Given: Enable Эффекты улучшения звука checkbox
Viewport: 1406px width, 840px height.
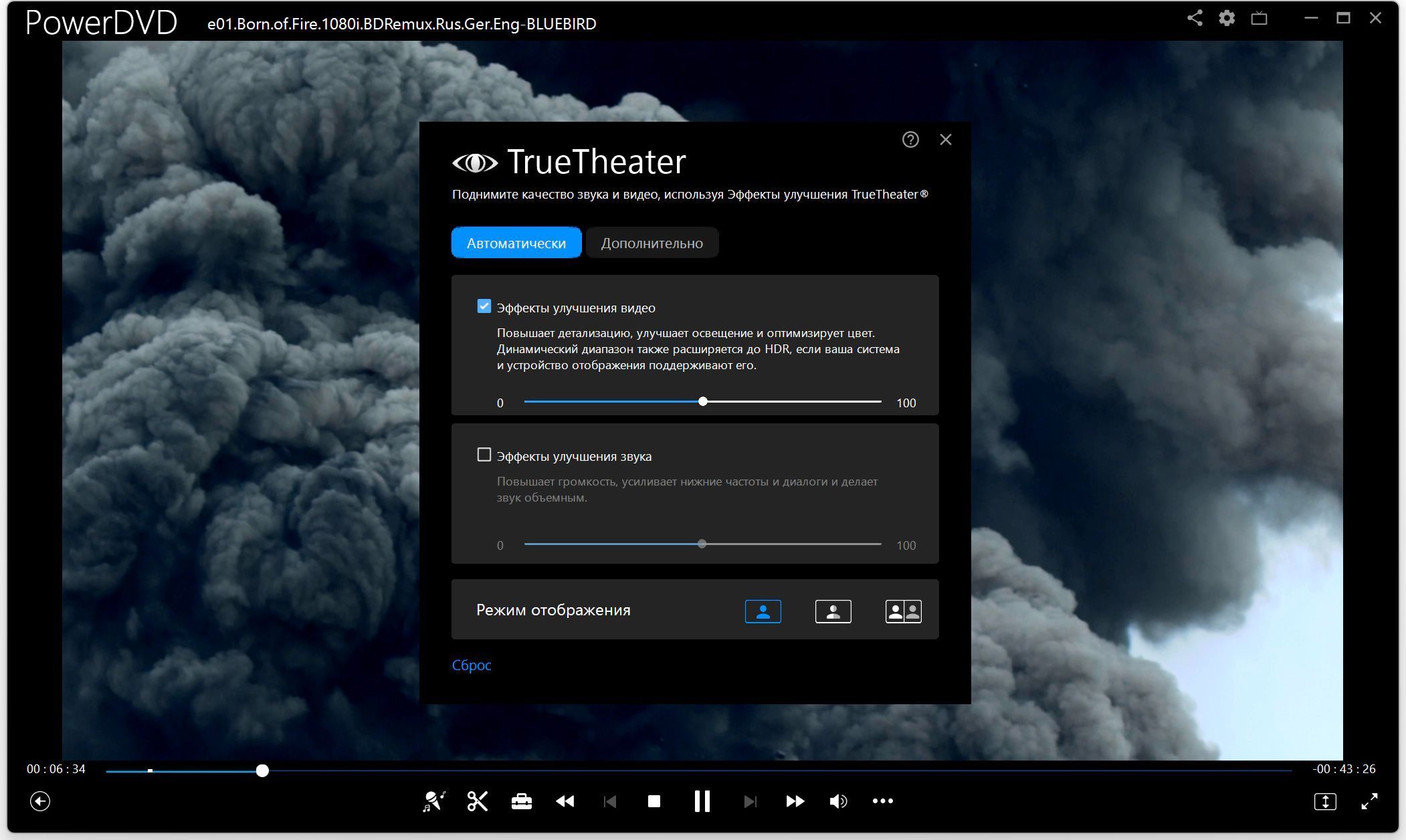Looking at the screenshot, I should pos(484,455).
